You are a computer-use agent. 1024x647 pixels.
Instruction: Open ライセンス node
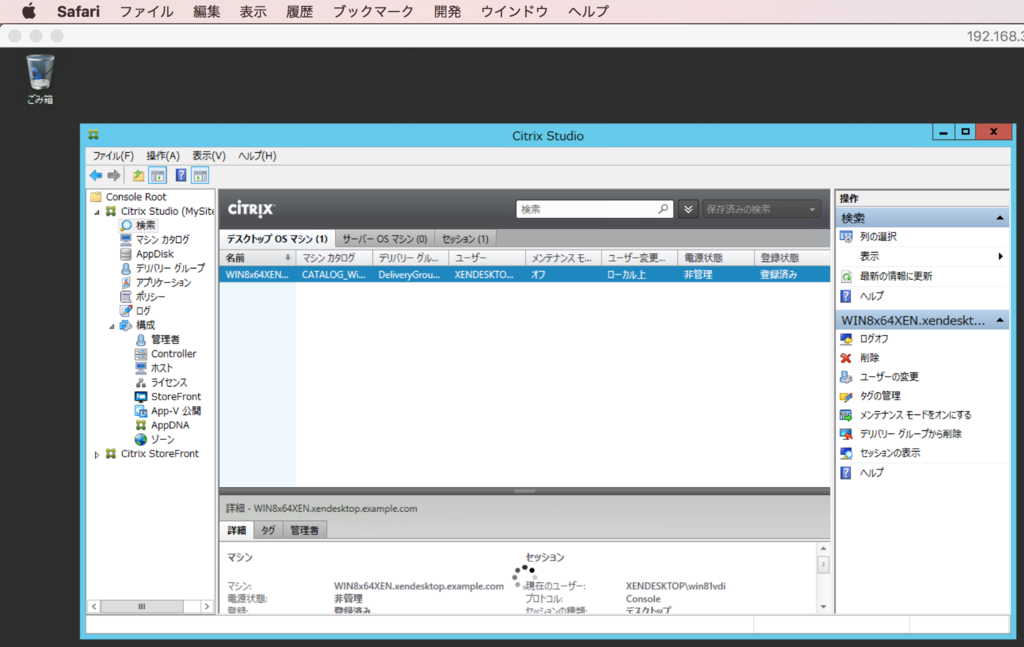(169, 383)
